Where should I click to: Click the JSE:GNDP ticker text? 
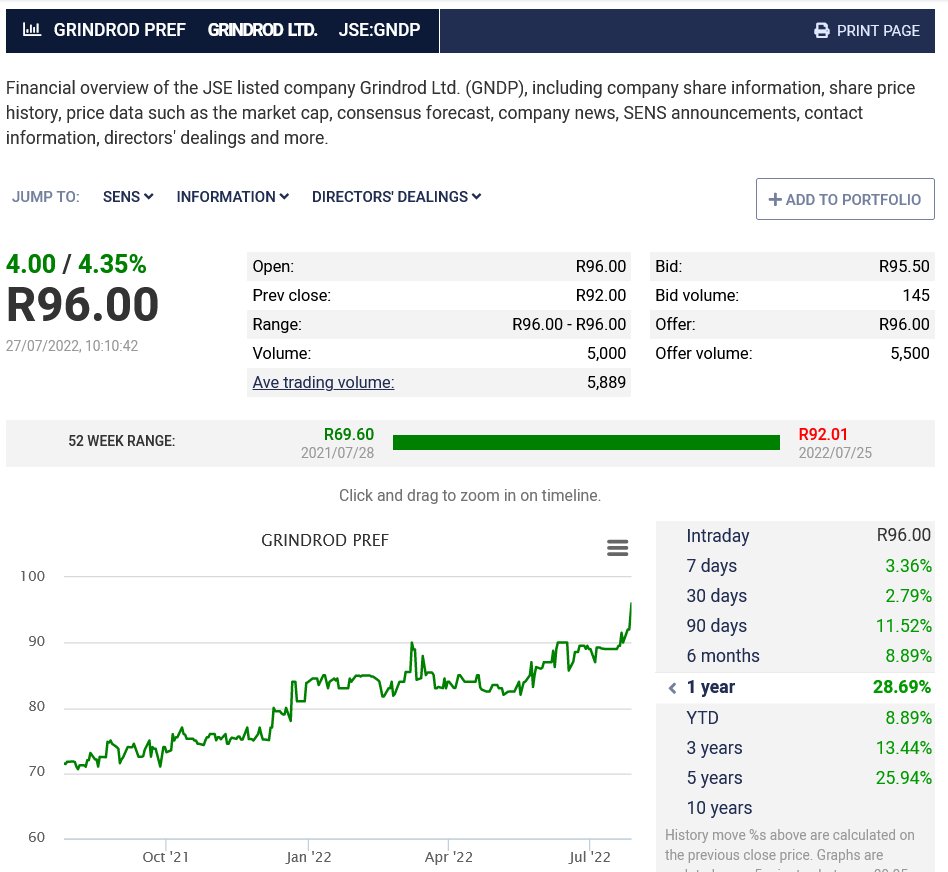pos(379,30)
